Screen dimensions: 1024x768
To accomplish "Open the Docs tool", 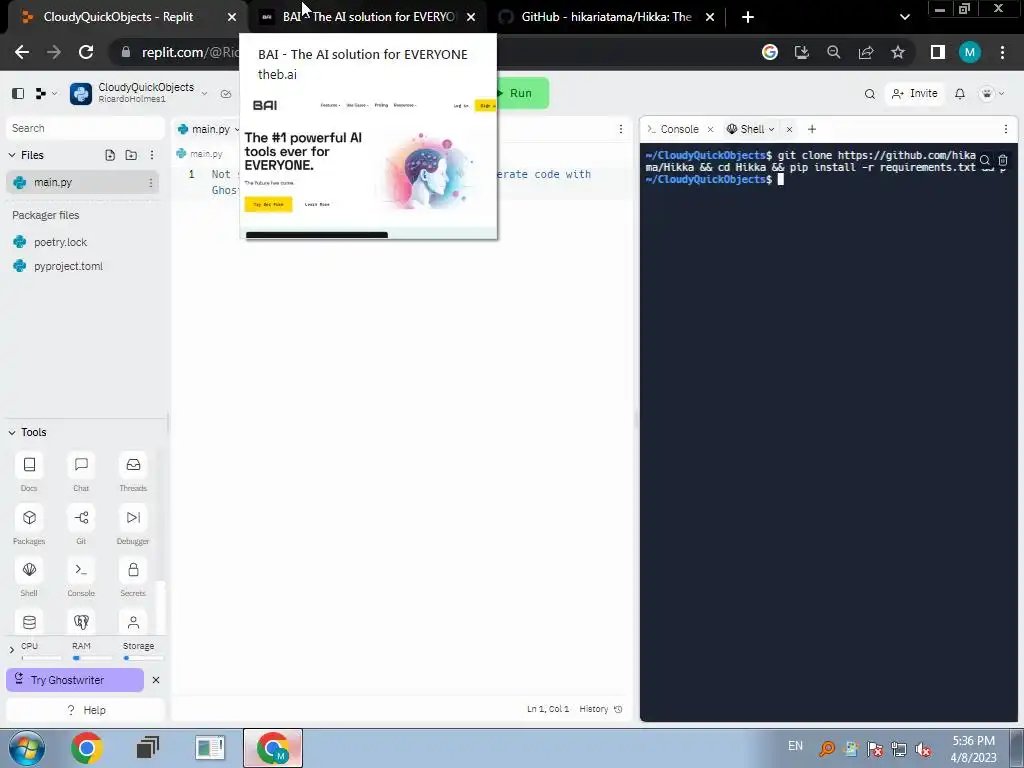I will [29, 465].
